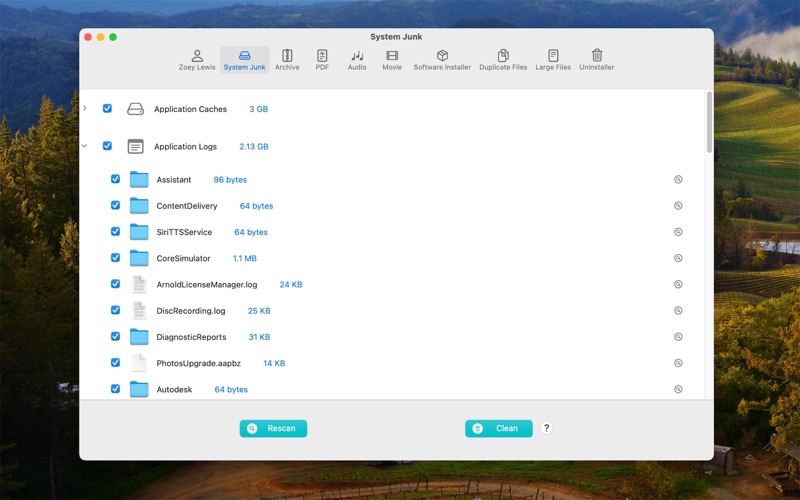The height and width of the screenshot is (500, 800).
Task: Select the System Junk toolbar icon
Action: click(x=244, y=60)
